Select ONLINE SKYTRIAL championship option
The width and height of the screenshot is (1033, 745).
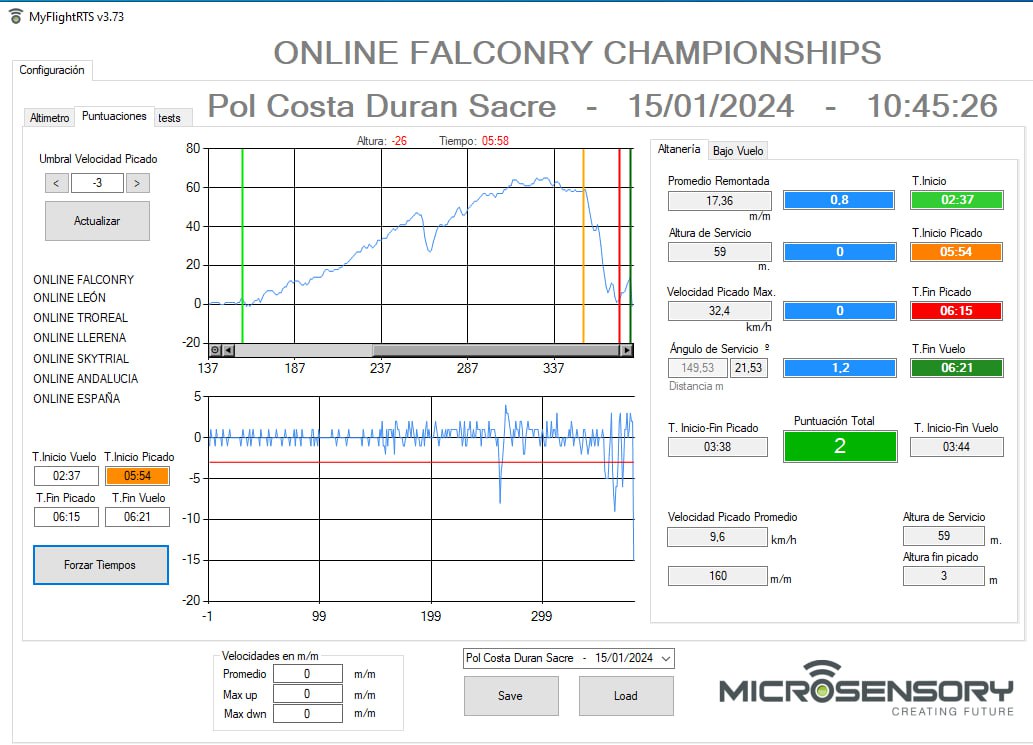tap(81, 358)
